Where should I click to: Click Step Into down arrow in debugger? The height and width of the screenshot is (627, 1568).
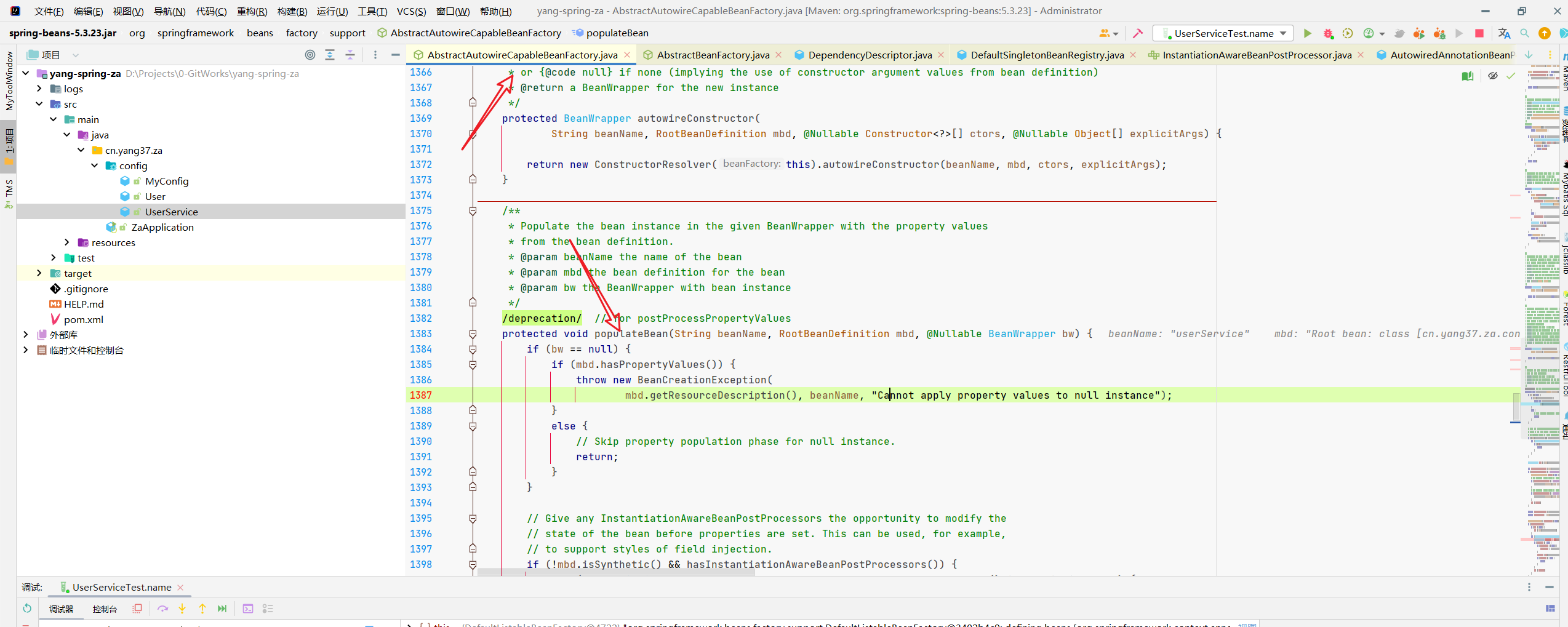(x=182, y=609)
